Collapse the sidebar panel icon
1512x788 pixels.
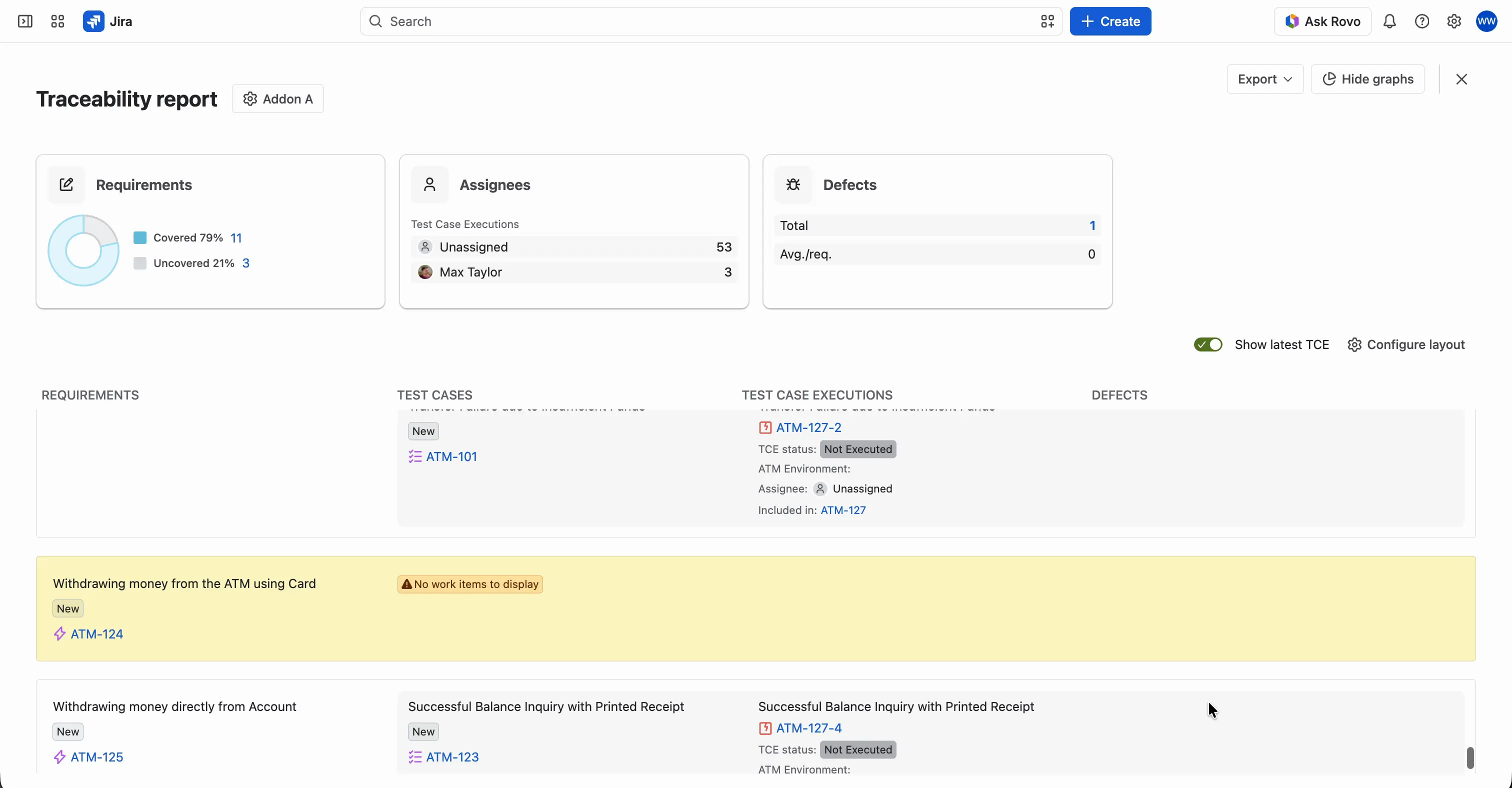(x=25, y=21)
